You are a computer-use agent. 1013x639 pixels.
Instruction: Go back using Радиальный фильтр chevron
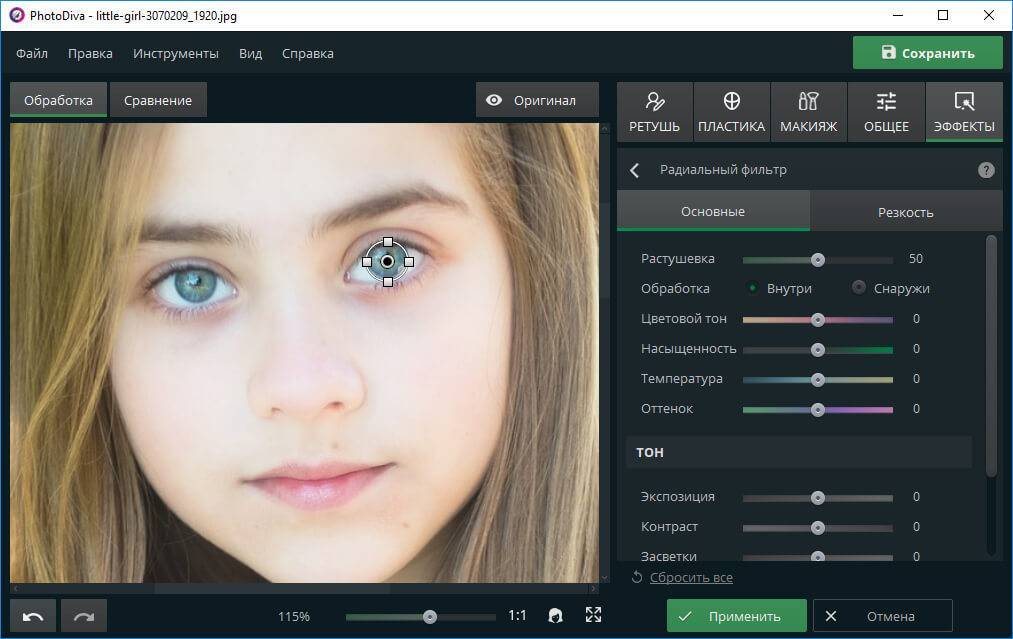[635, 170]
